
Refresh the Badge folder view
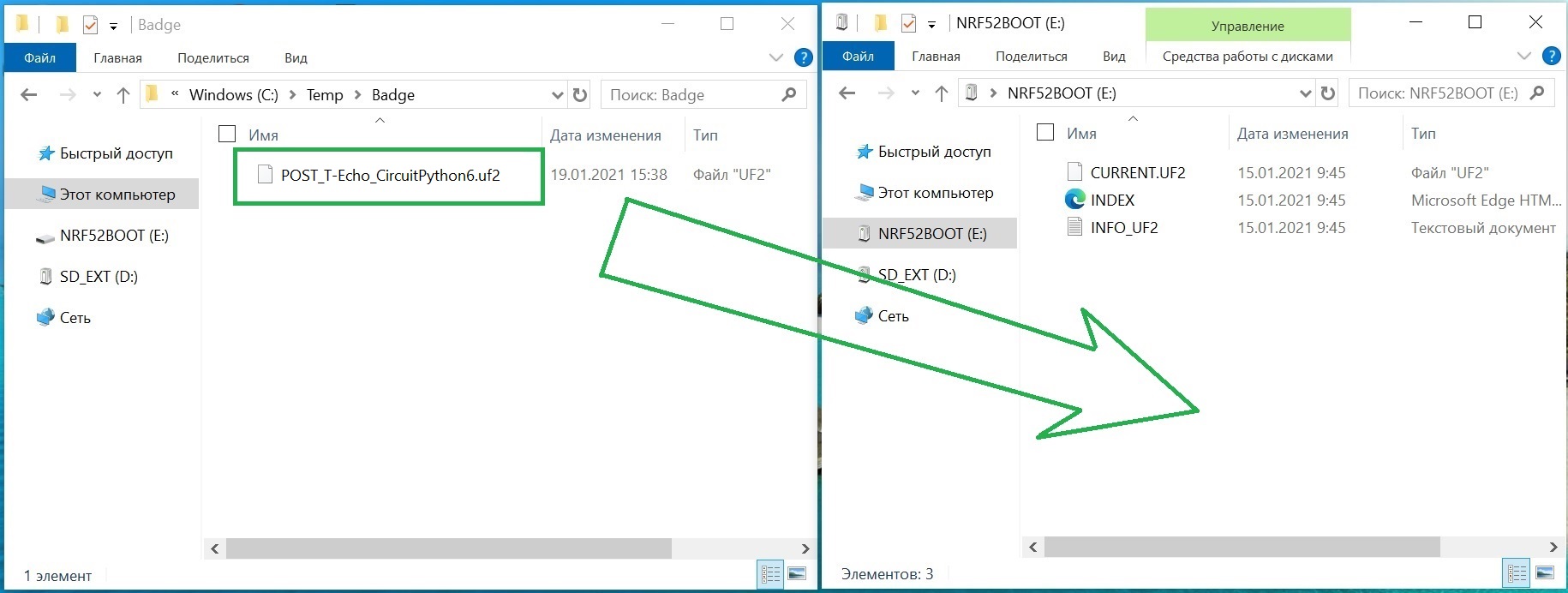click(580, 95)
